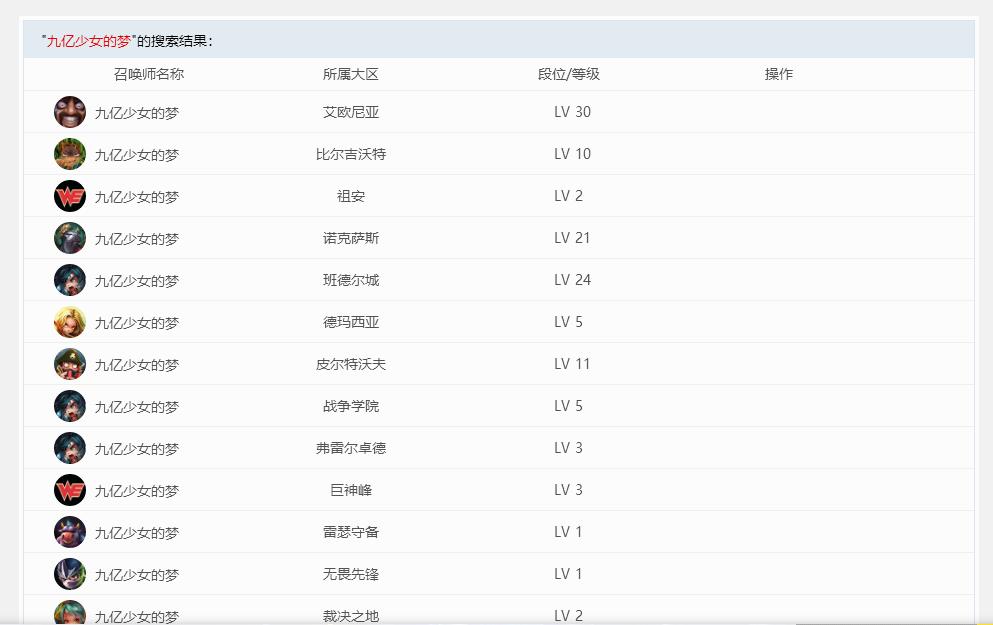Click the avatar icon for the 比尔吉沃特 summoner
This screenshot has height=625, width=993.
(x=70, y=154)
